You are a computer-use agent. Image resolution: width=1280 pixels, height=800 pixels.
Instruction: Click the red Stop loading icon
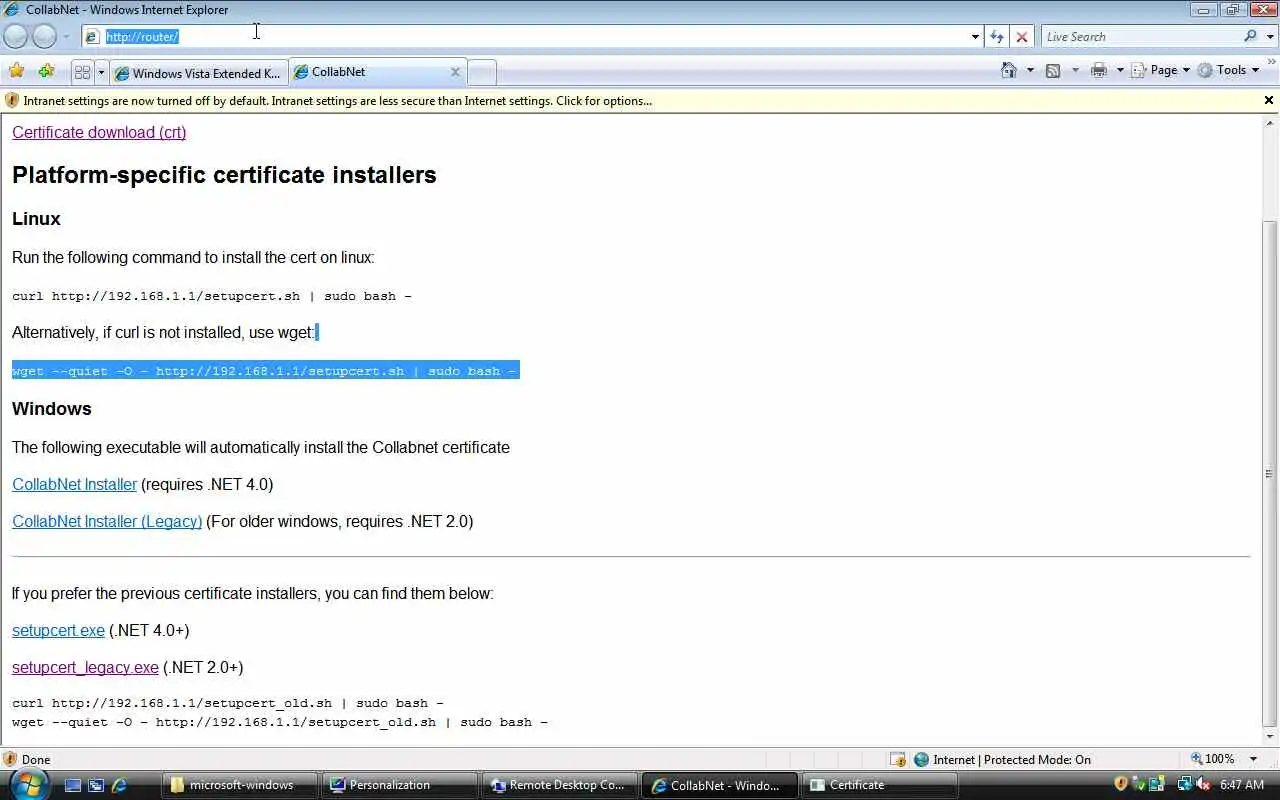coord(1022,37)
